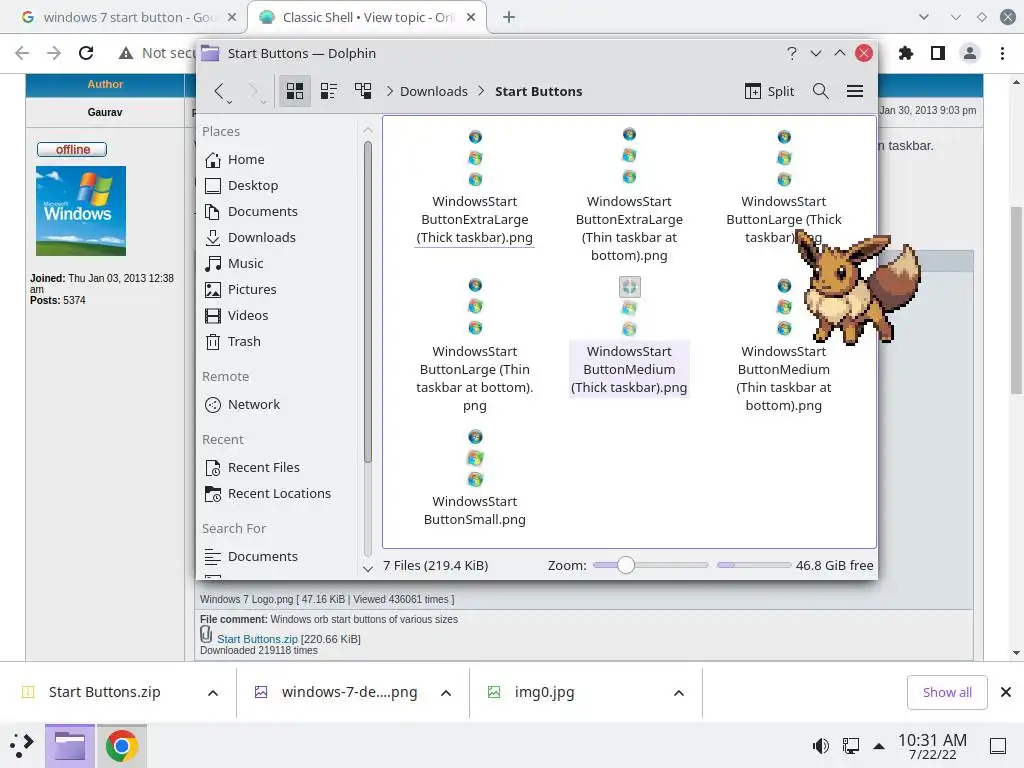Close the Google search browser tab
The image size is (1024, 768).
[232, 18]
